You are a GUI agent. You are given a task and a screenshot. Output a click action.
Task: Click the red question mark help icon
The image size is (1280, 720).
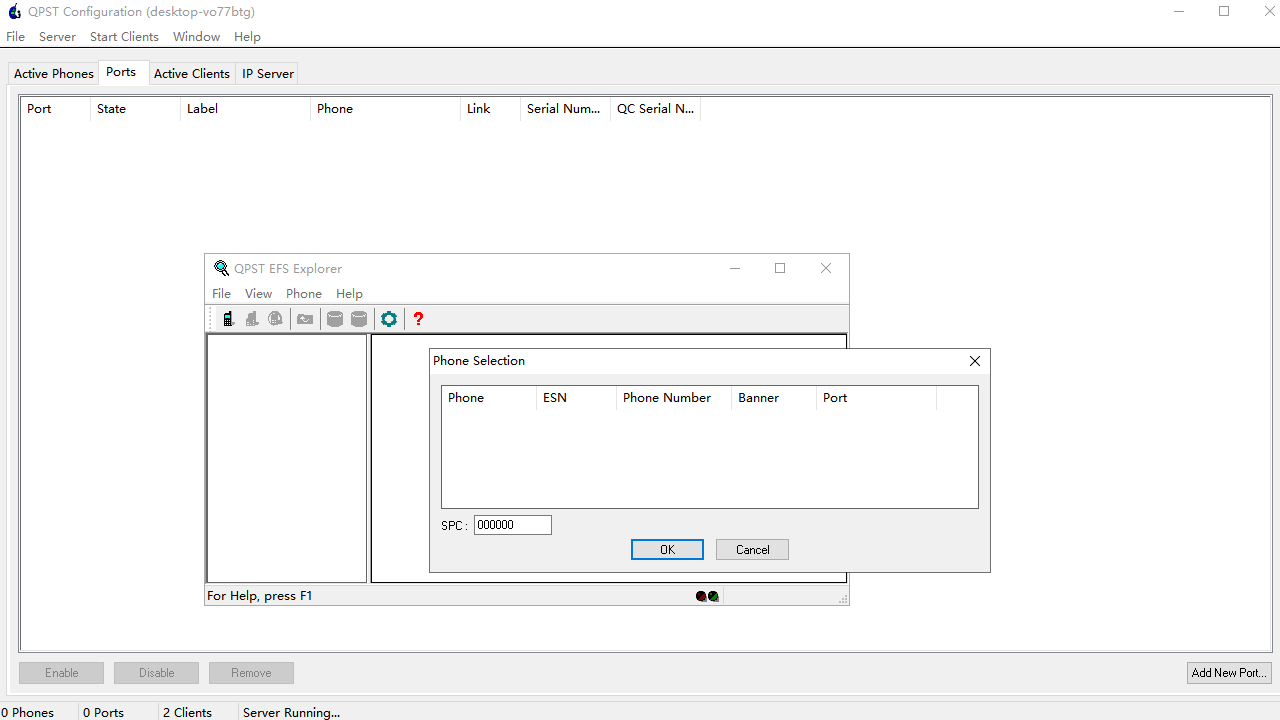click(x=418, y=319)
